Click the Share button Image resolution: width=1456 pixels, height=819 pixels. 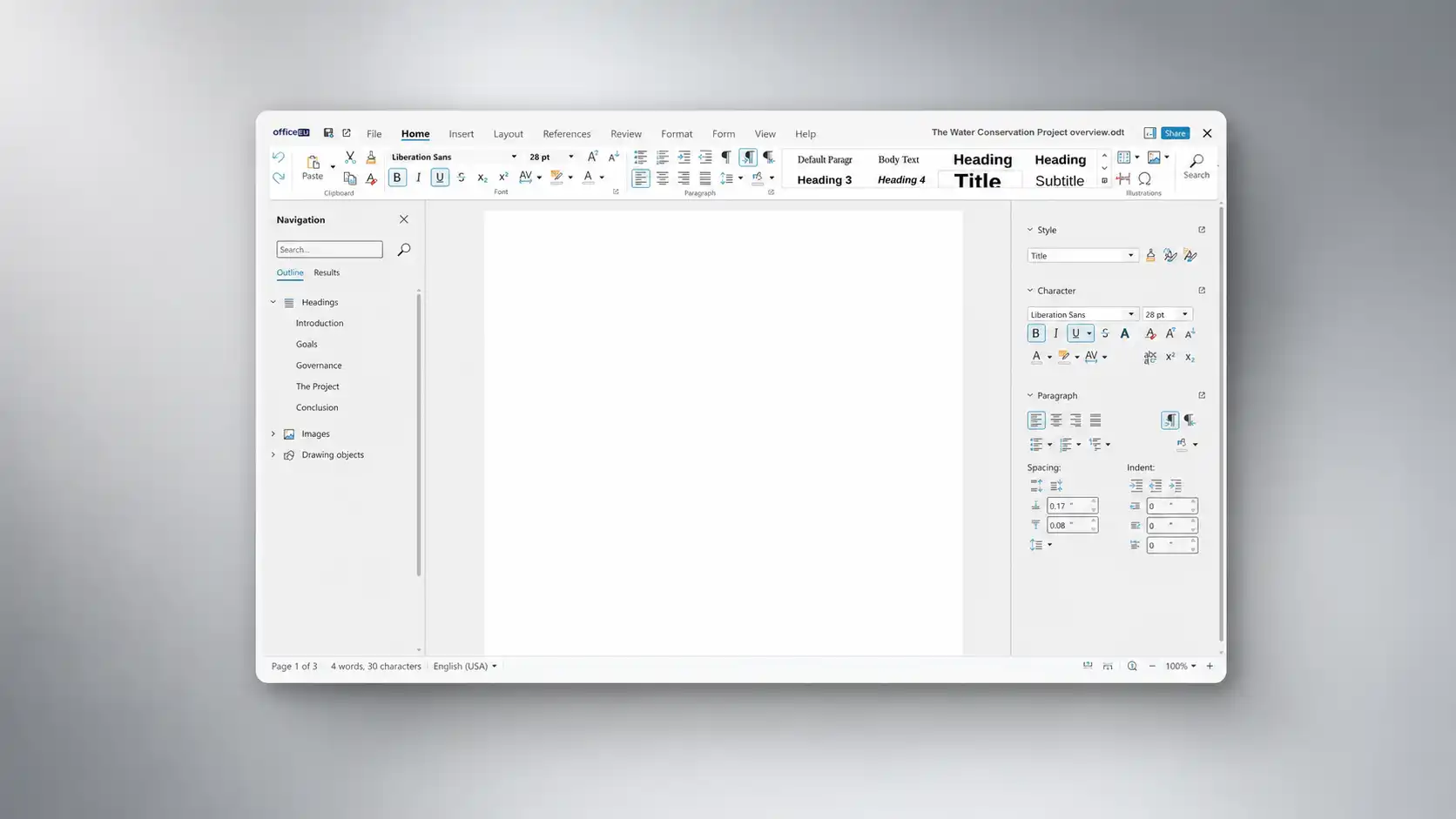coord(1176,133)
